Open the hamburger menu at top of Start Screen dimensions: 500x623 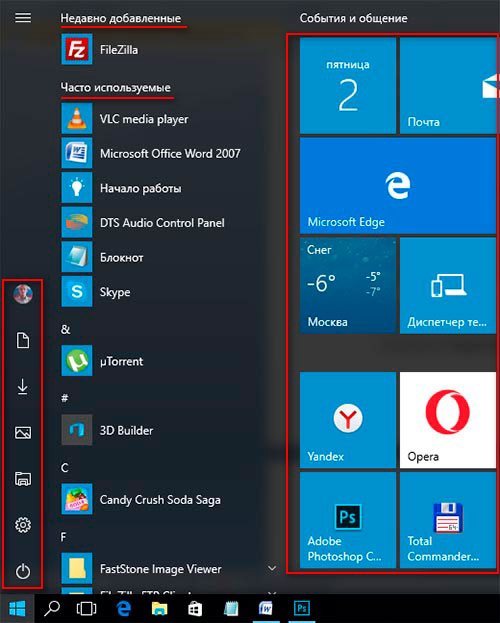click(x=23, y=18)
